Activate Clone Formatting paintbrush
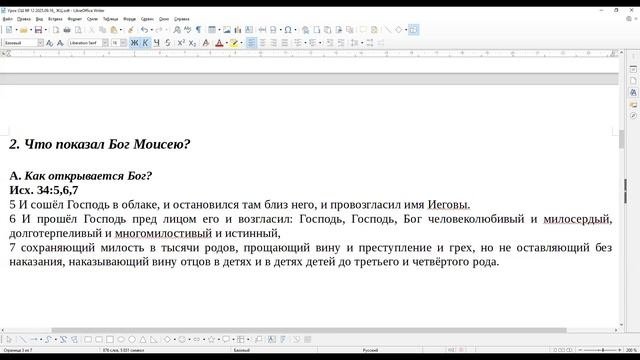This screenshot has height=360, width=640. click(x=131, y=30)
